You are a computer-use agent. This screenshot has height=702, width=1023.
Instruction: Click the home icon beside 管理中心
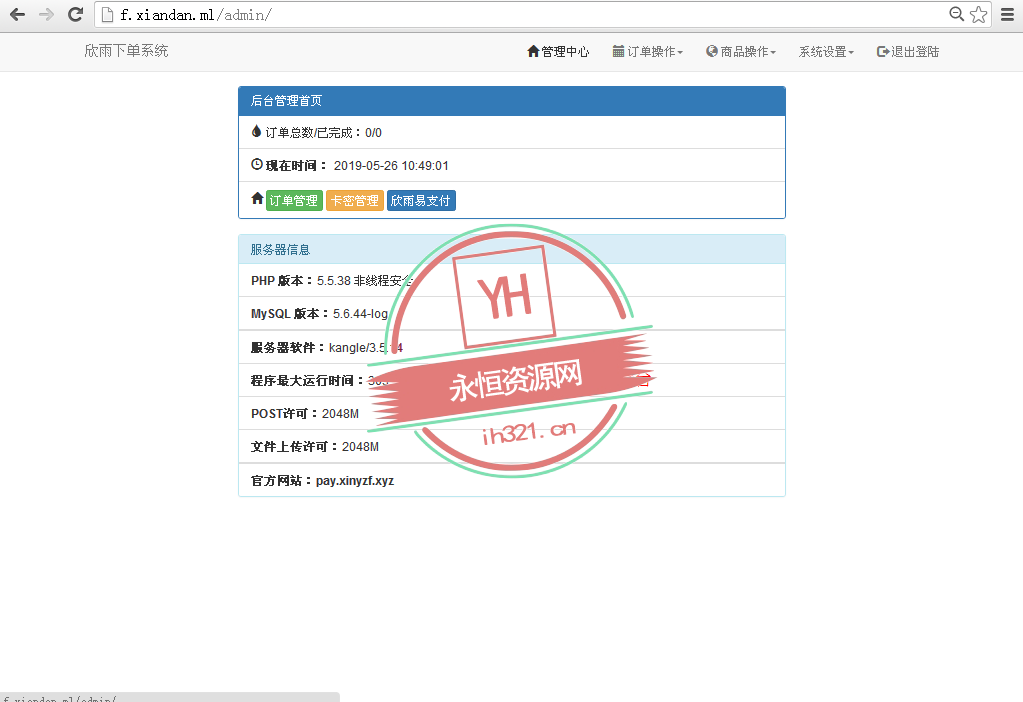(x=531, y=51)
